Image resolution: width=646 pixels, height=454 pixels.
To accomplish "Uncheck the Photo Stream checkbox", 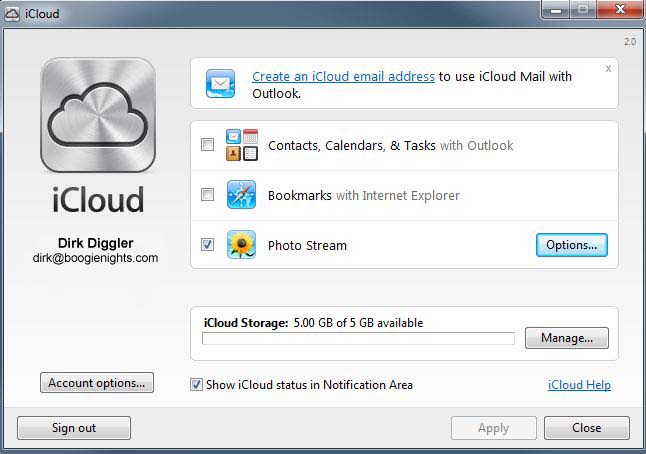I will tap(207, 245).
